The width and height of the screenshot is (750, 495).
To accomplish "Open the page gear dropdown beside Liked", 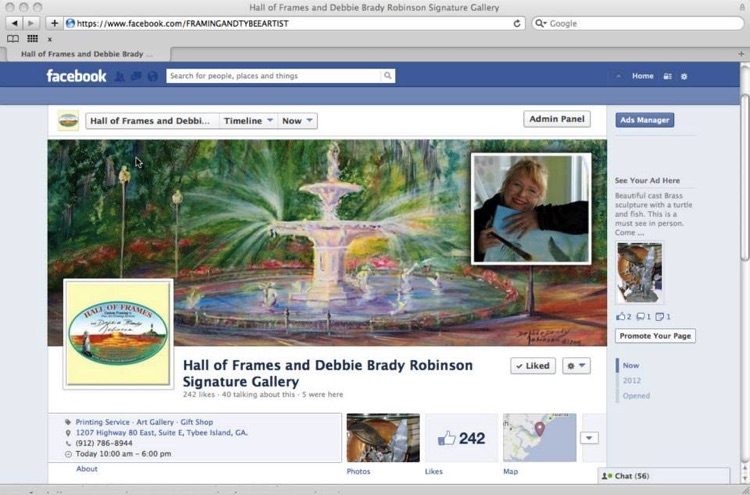I will 576,366.
